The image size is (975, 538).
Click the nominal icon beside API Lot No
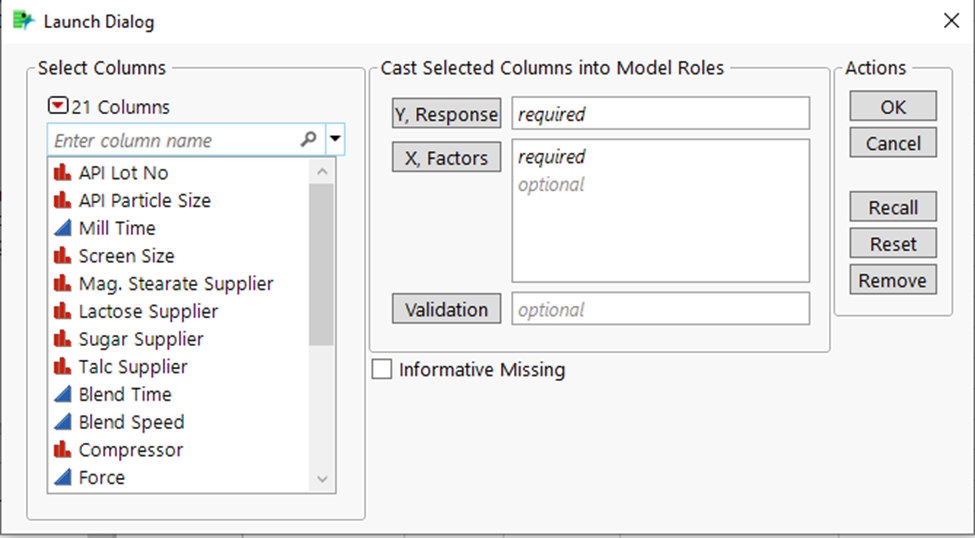(62, 173)
